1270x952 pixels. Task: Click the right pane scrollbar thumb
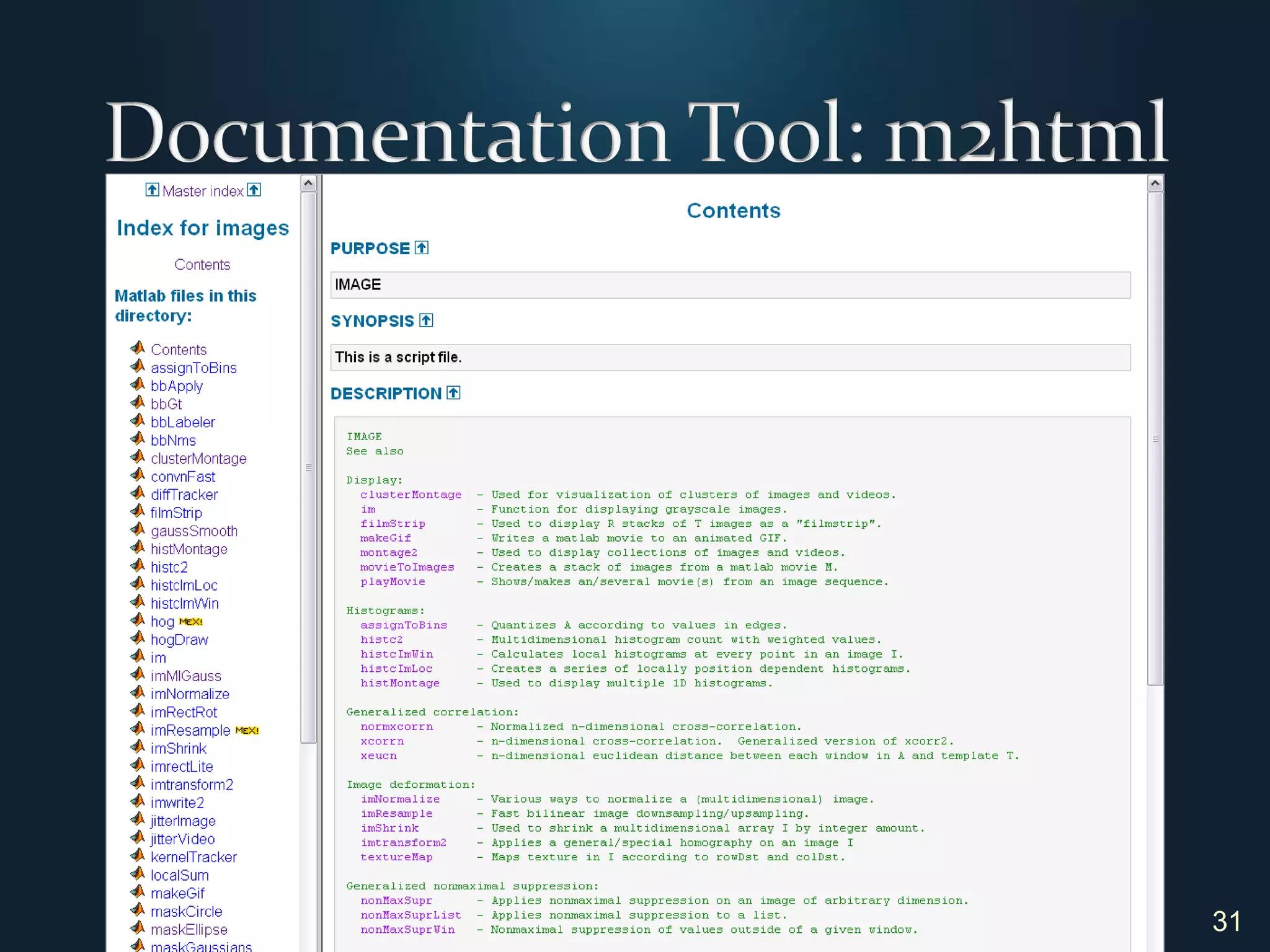[x=1155, y=439]
